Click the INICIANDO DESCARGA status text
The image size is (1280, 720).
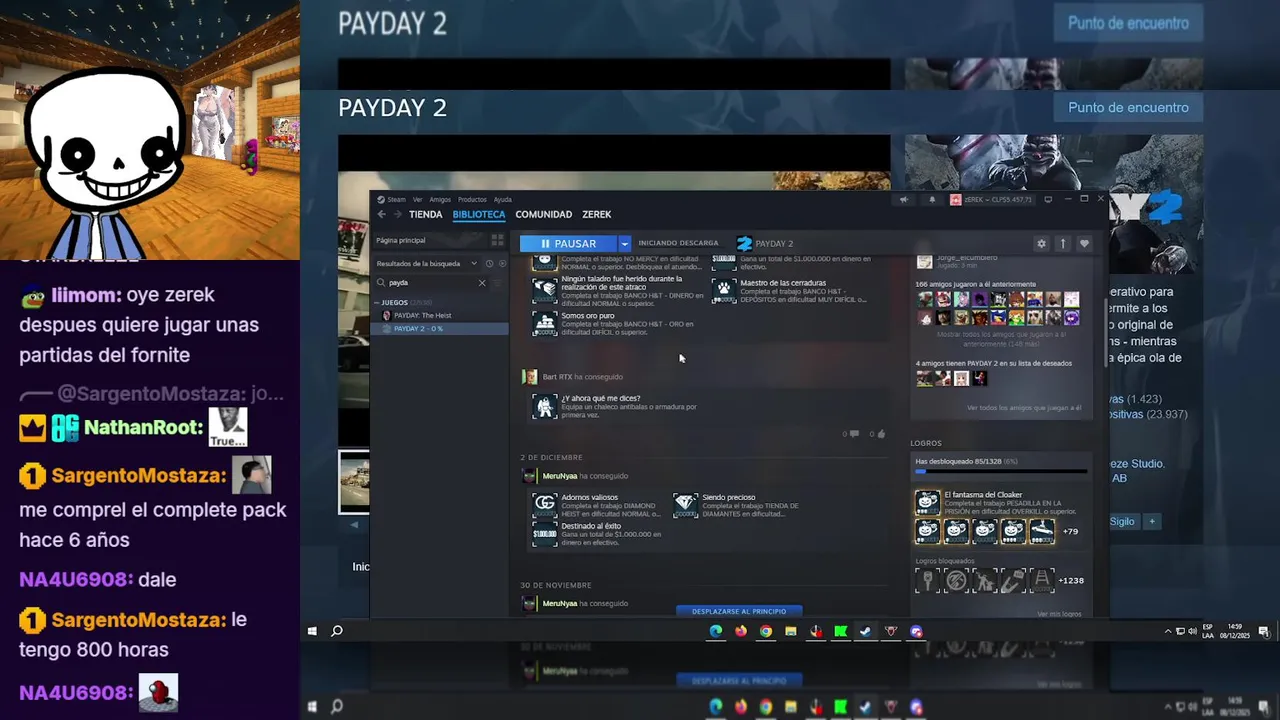[678, 243]
